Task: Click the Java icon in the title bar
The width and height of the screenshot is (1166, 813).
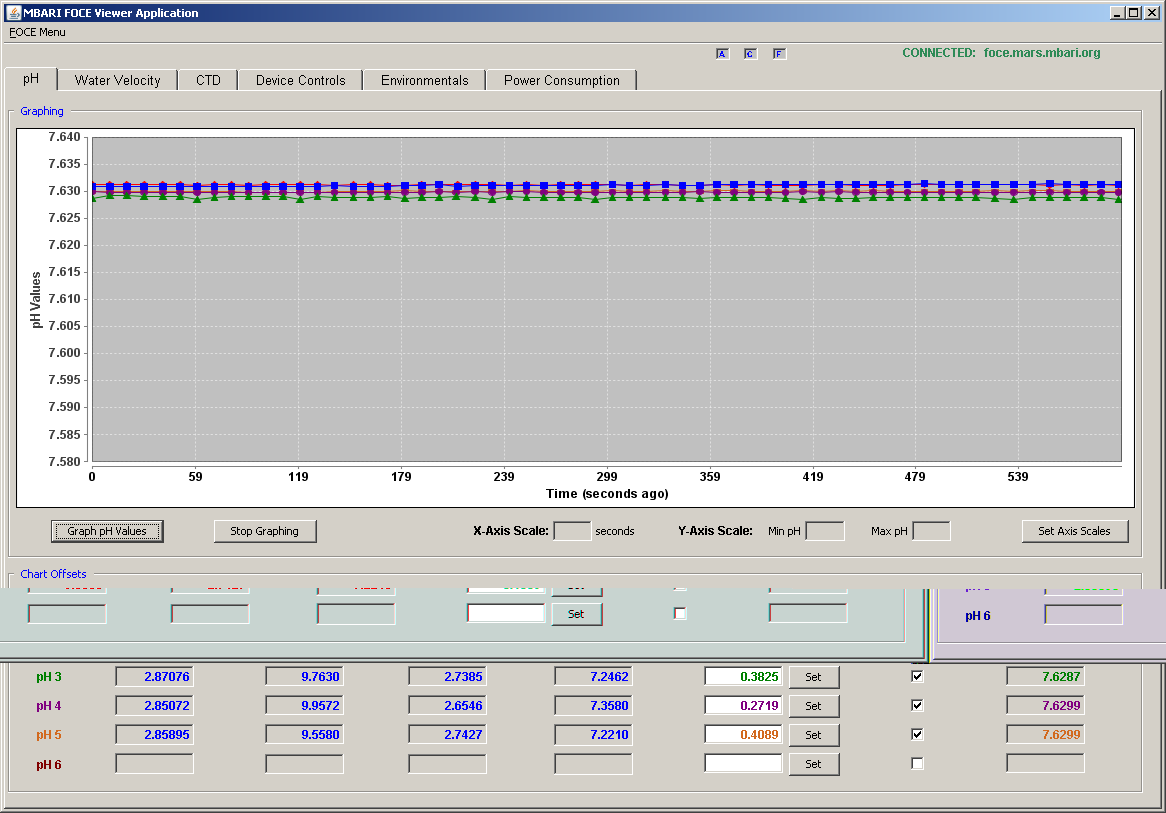Action: tap(13, 13)
